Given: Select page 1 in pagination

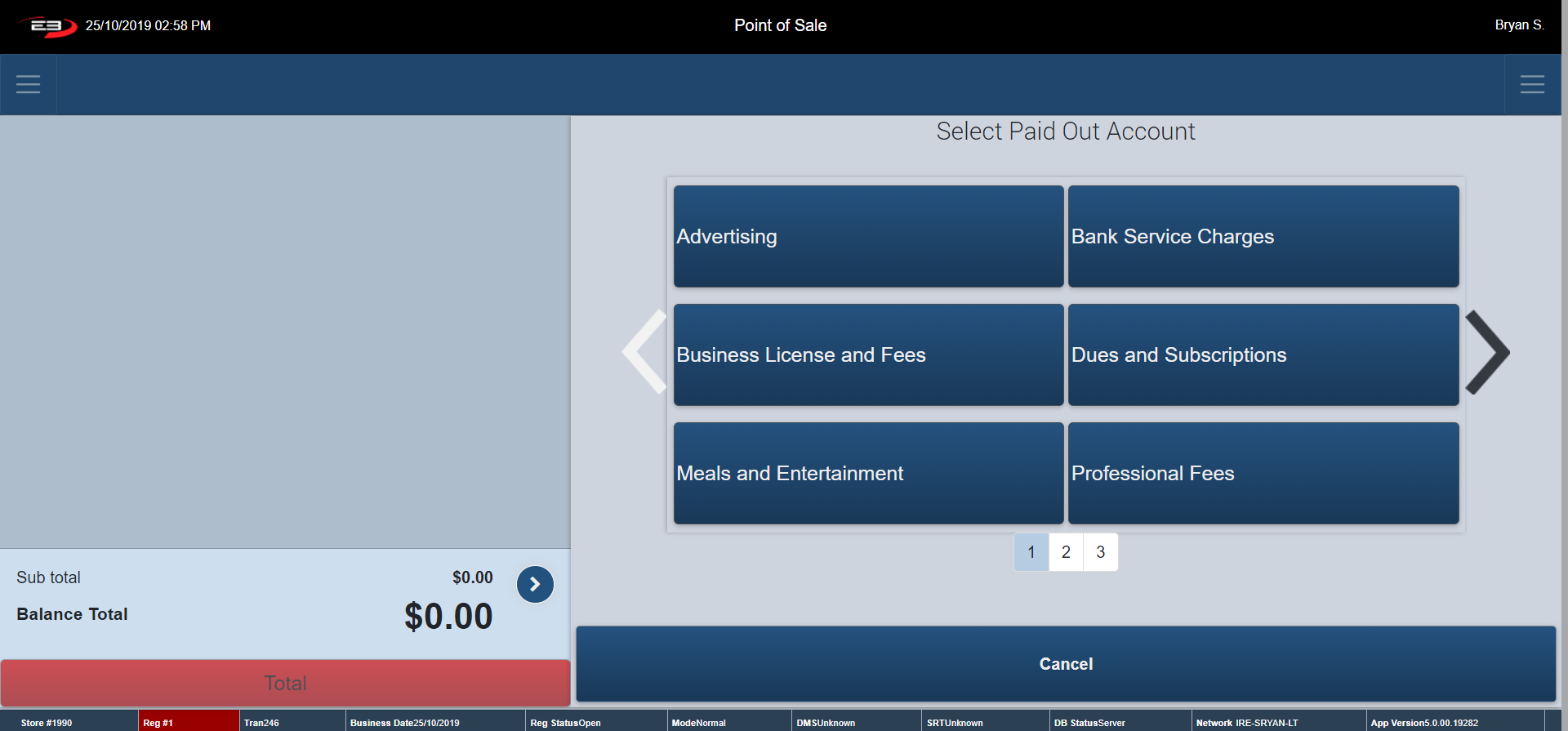Looking at the screenshot, I should click(x=1031, y=552).
